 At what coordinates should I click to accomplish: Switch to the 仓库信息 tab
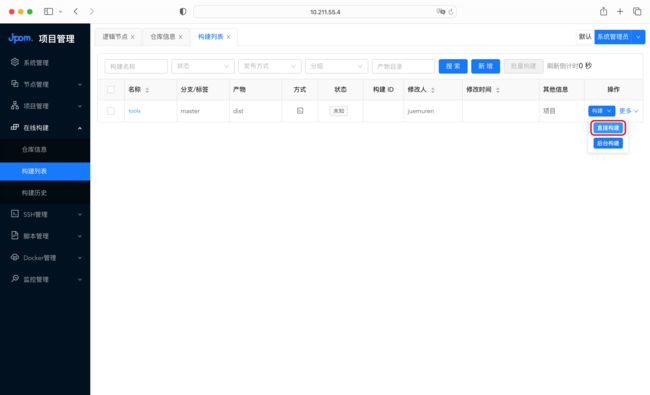pyautogui.click(x=163, y=37)
